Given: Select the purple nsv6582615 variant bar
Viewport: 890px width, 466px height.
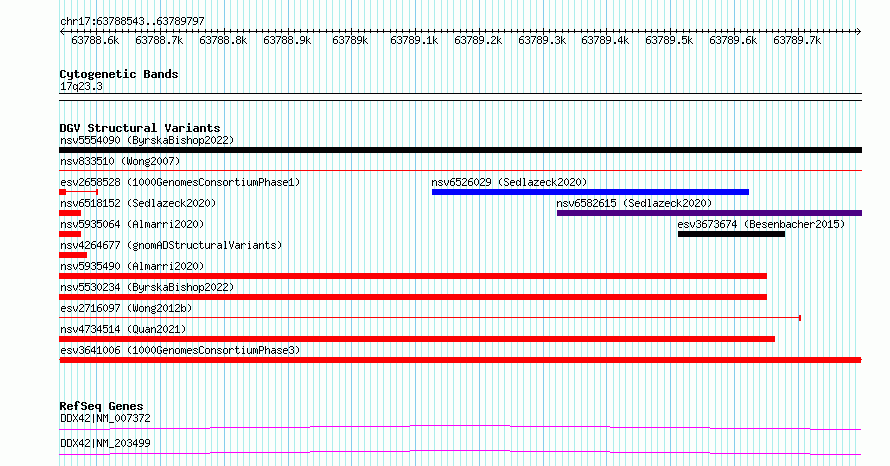Looking at the screenshot, I should (x=710, y=213).
